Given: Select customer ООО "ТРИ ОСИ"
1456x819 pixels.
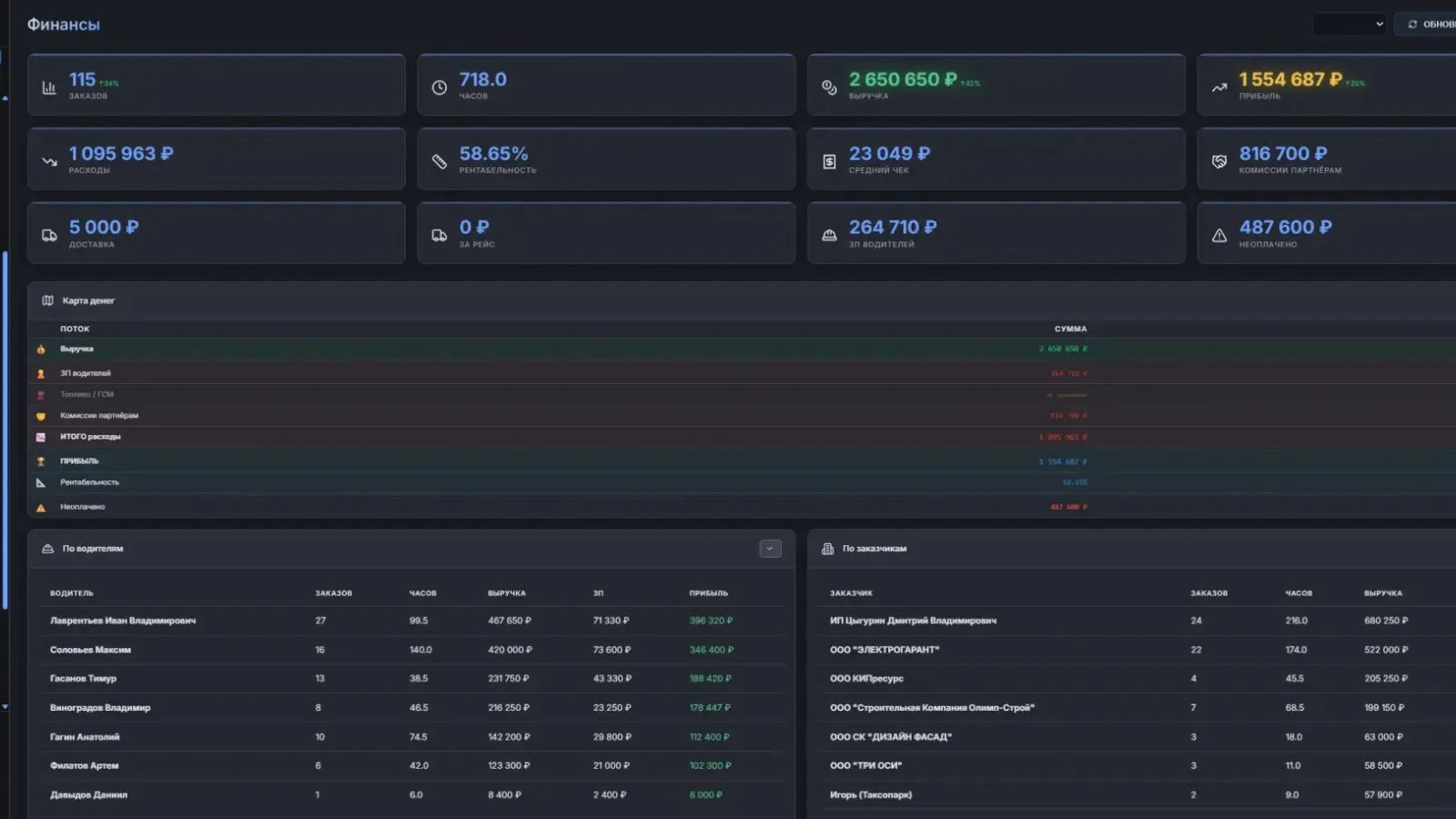Looking at the screenshot, I should pos(865,766).
